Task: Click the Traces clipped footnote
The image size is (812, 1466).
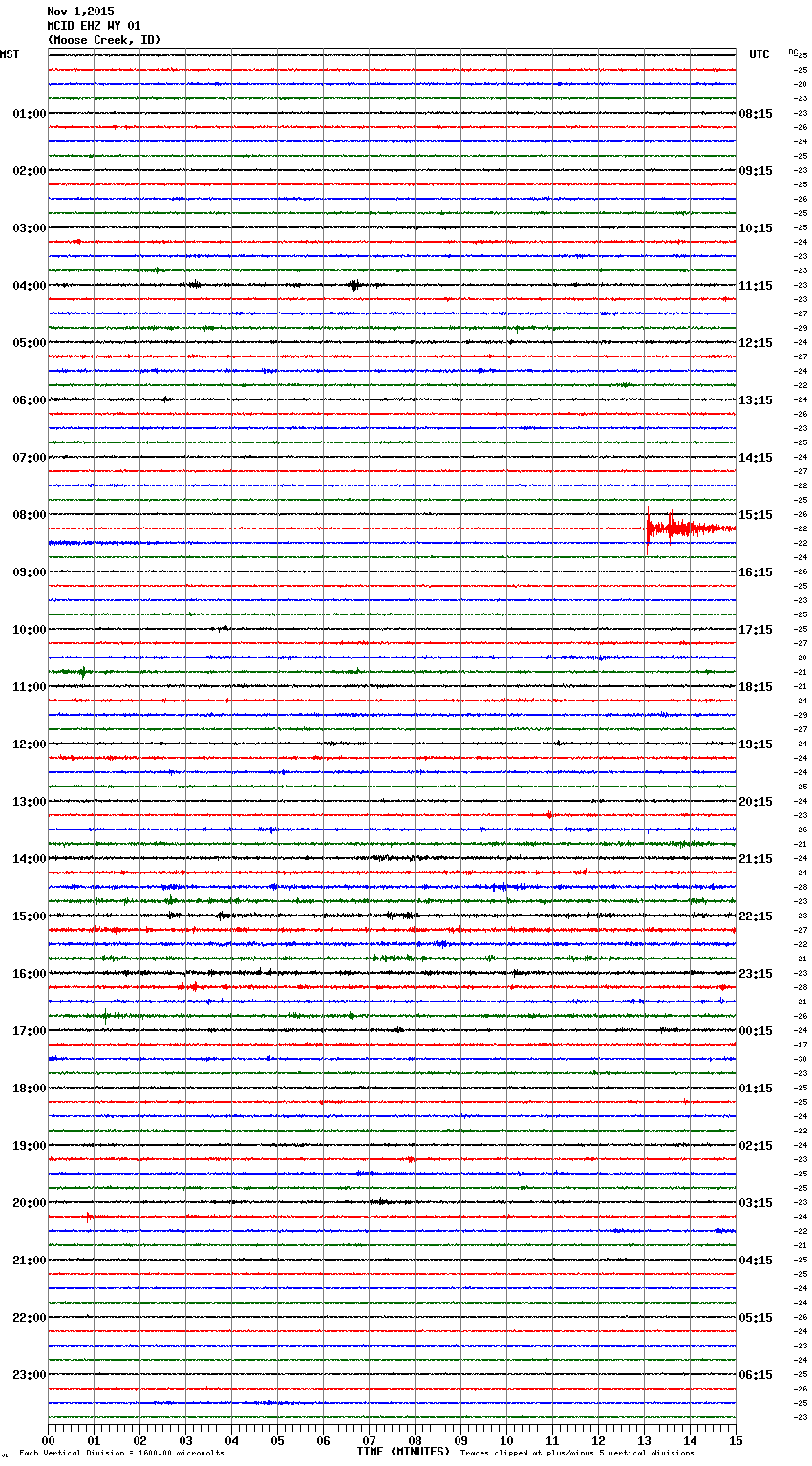Action: [x=577, y=1453]
